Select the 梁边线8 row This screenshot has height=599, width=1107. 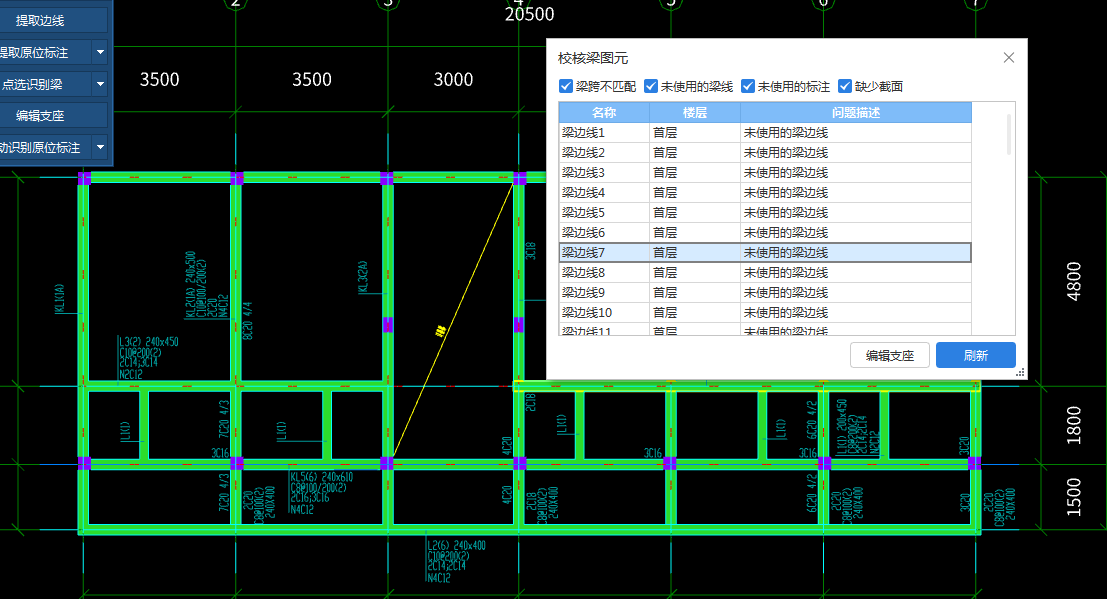(765, 273)
